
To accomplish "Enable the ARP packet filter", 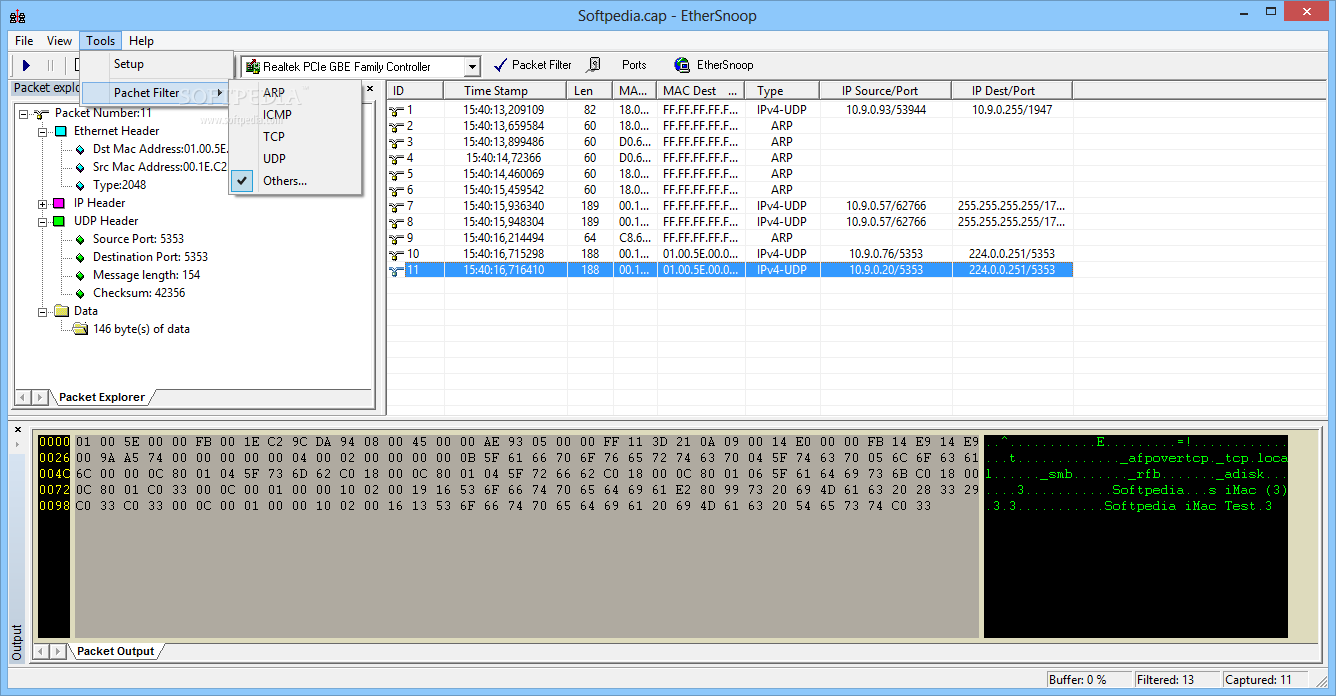I will (296, 93).
